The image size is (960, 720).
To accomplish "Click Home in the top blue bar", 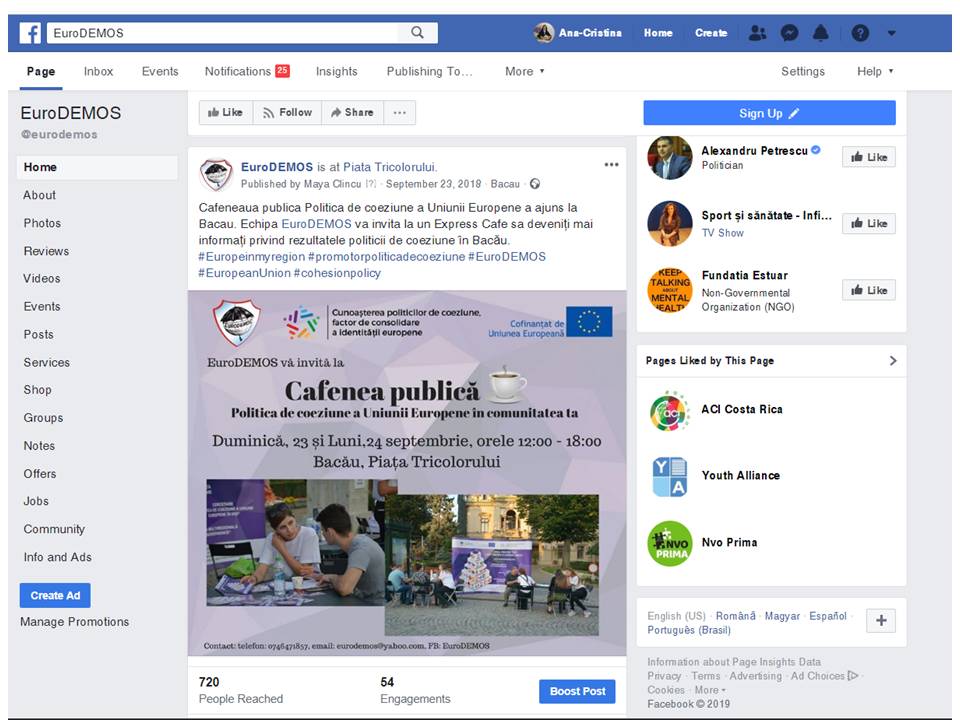I will pos(658,33).
